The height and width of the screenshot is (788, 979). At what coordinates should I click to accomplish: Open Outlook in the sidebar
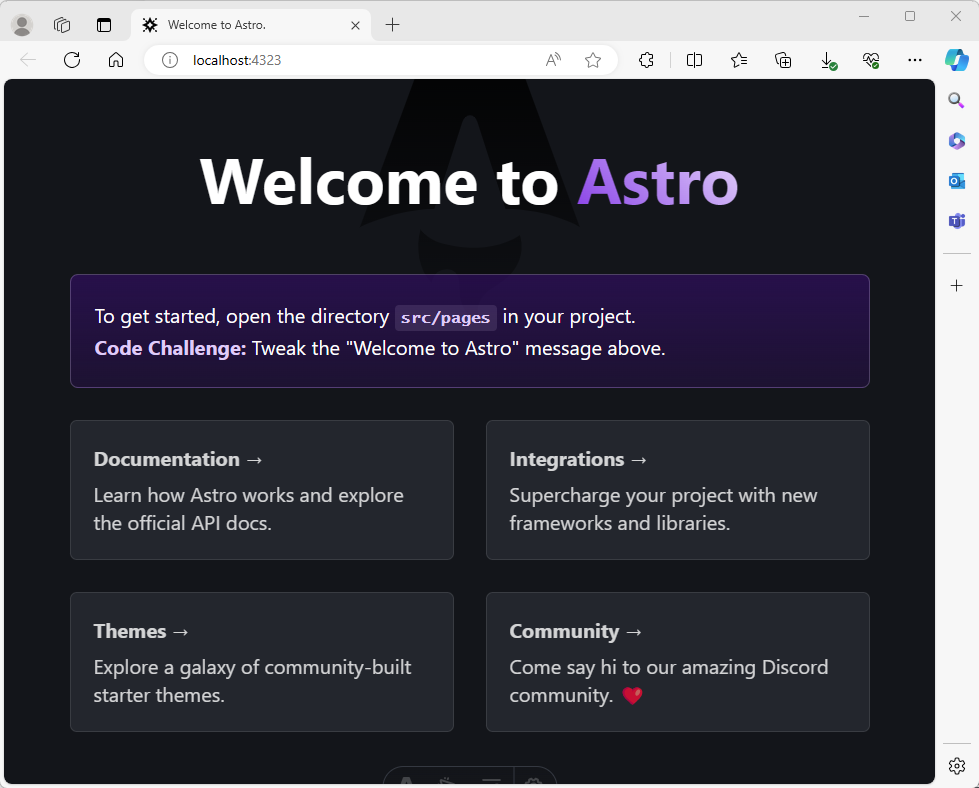click(x=957, y=181)
